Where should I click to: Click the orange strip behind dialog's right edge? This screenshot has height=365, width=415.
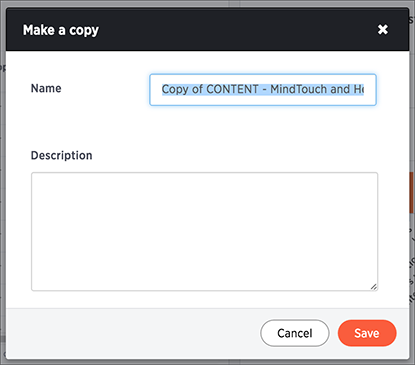pos(412,193)
